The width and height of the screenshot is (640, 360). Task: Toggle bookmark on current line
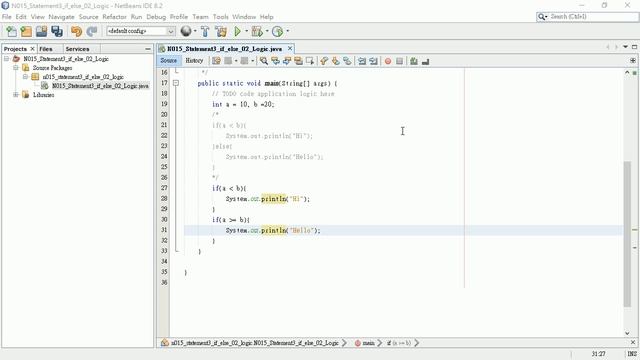[x=347, y=61]
